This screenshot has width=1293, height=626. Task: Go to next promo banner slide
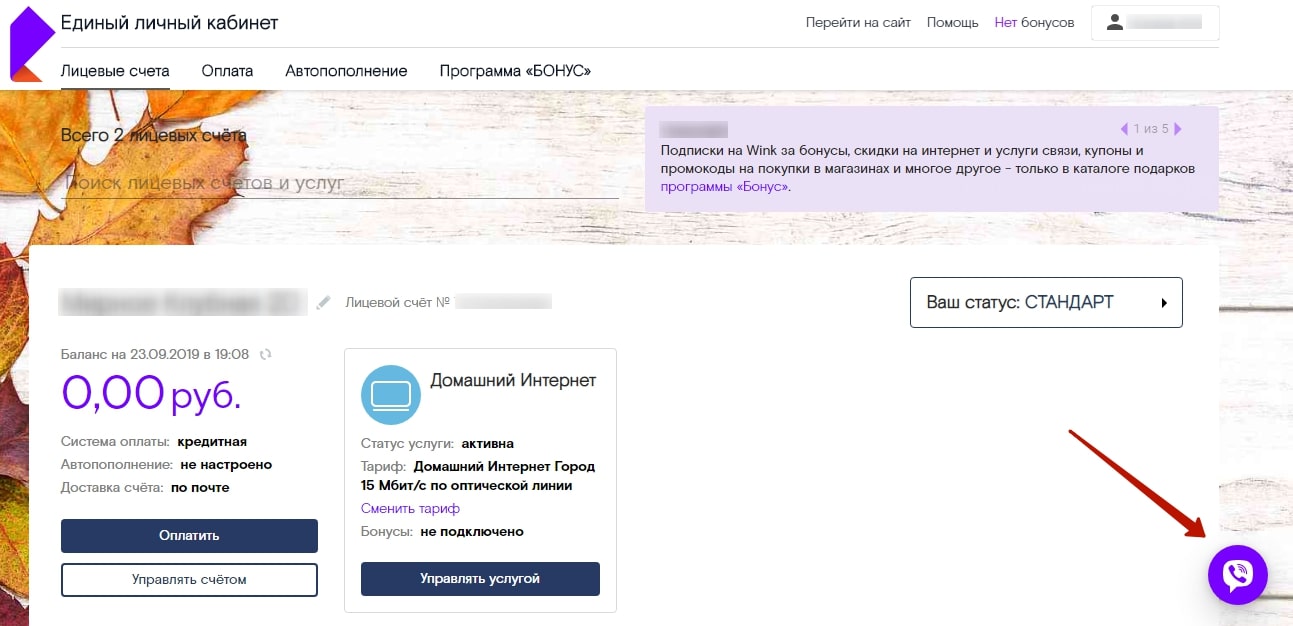click(x=1178, y=129)
